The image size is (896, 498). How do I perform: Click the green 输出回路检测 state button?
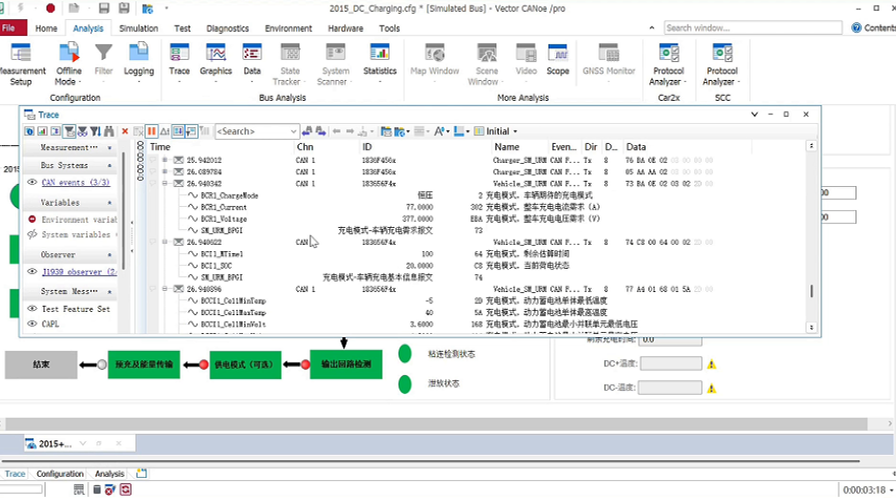pyautogui.click(x=346, y=364)
